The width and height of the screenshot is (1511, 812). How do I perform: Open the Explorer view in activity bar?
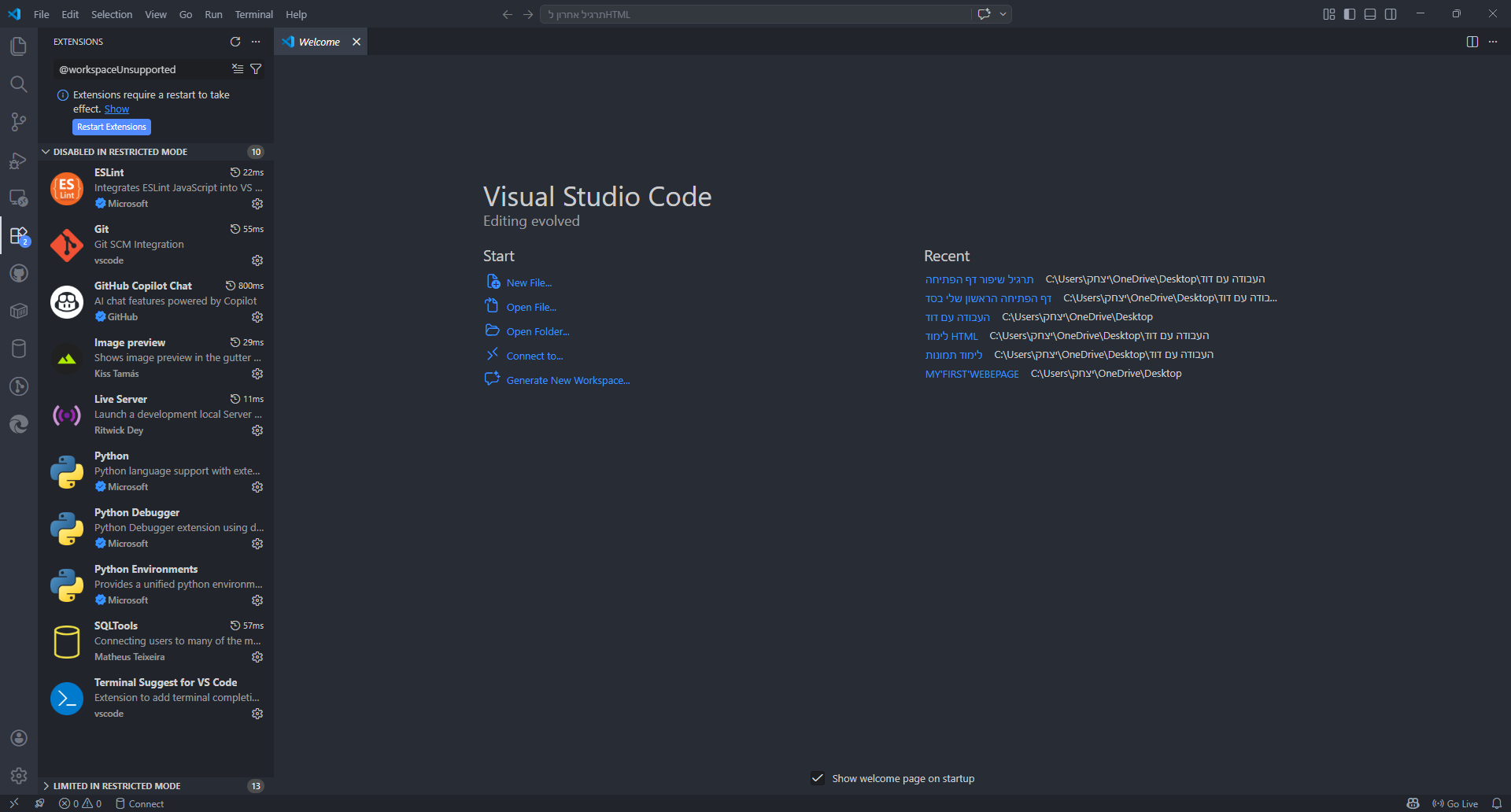(19, 46)
